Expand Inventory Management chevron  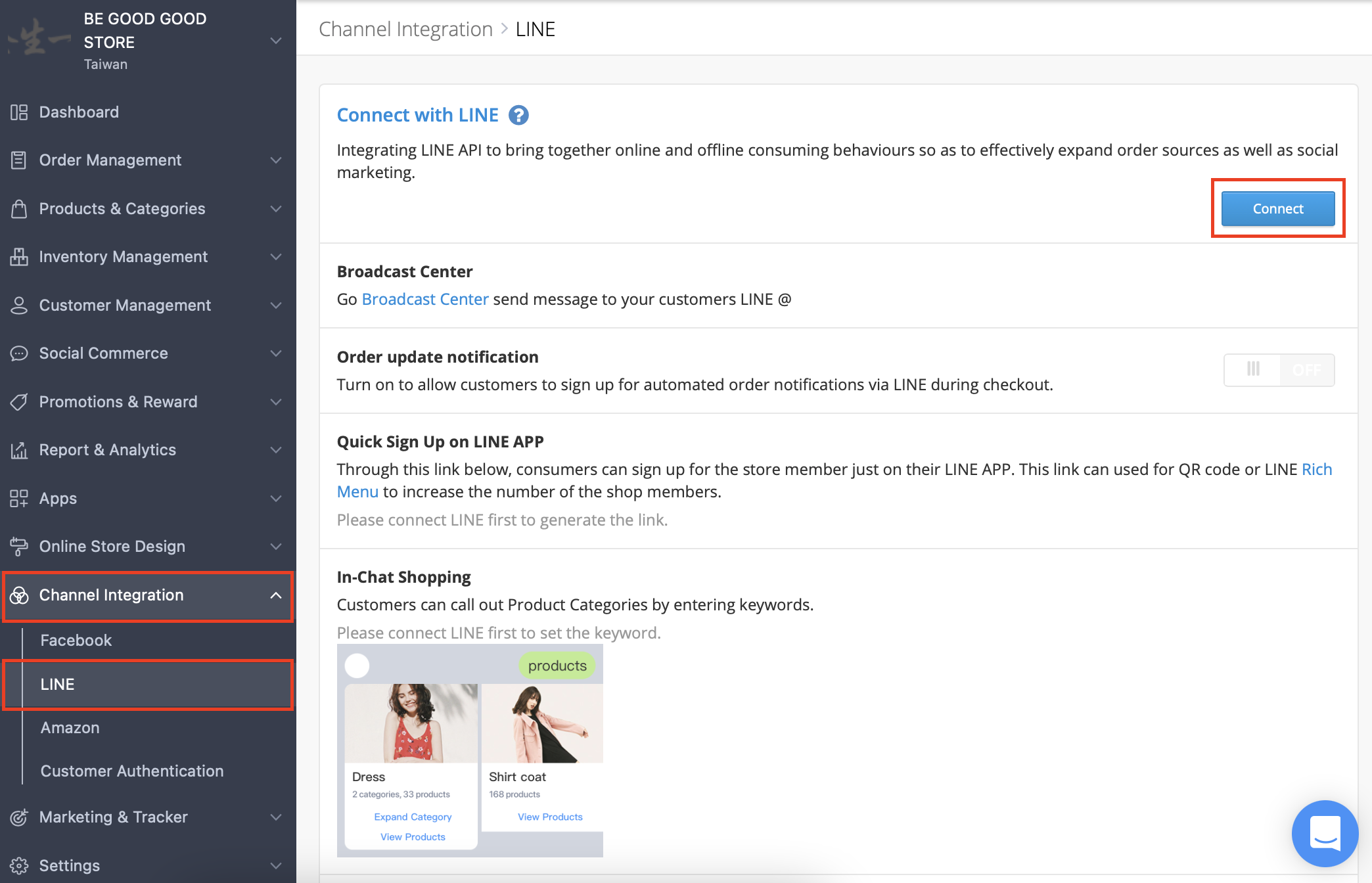coord(276,257)
